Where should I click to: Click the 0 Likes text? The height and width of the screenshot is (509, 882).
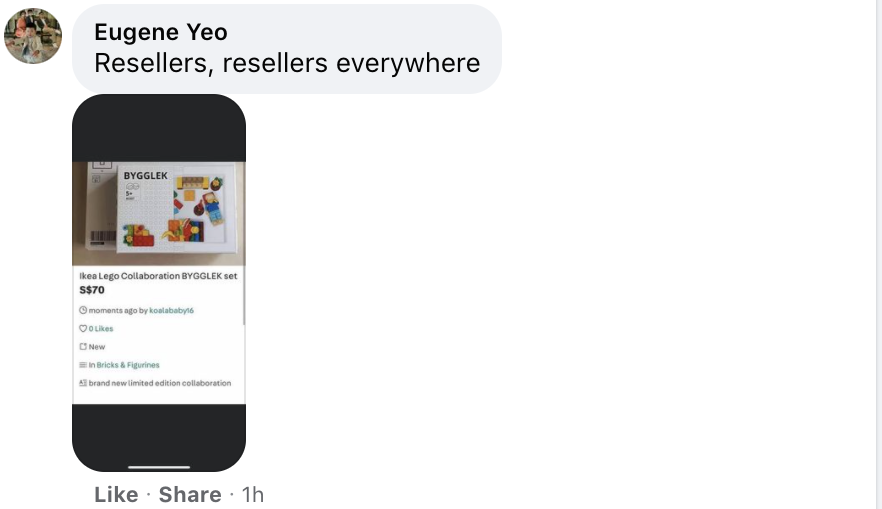click(101, 328)
